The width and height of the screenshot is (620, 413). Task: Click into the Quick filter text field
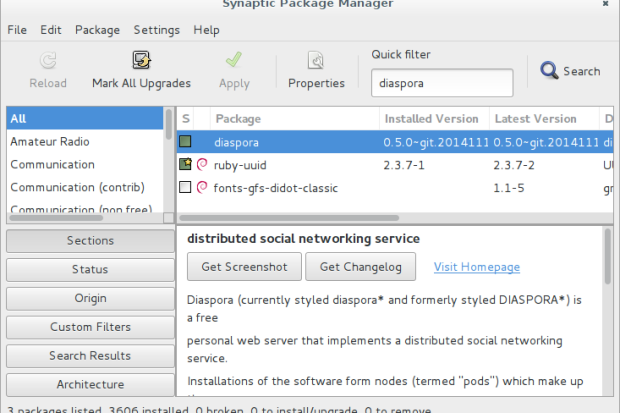coord(442,83)
